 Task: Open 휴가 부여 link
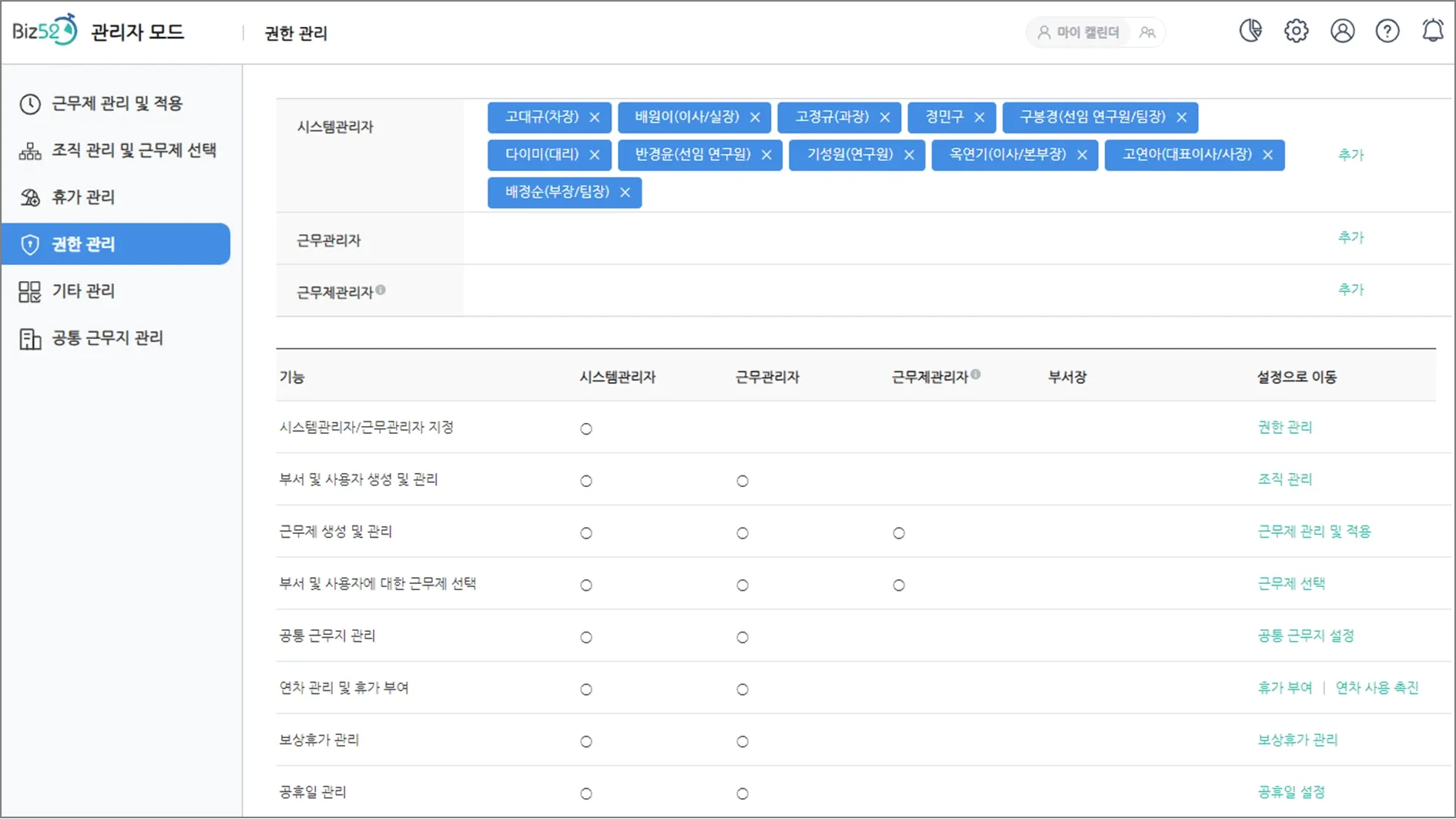tap(1284, 688)
